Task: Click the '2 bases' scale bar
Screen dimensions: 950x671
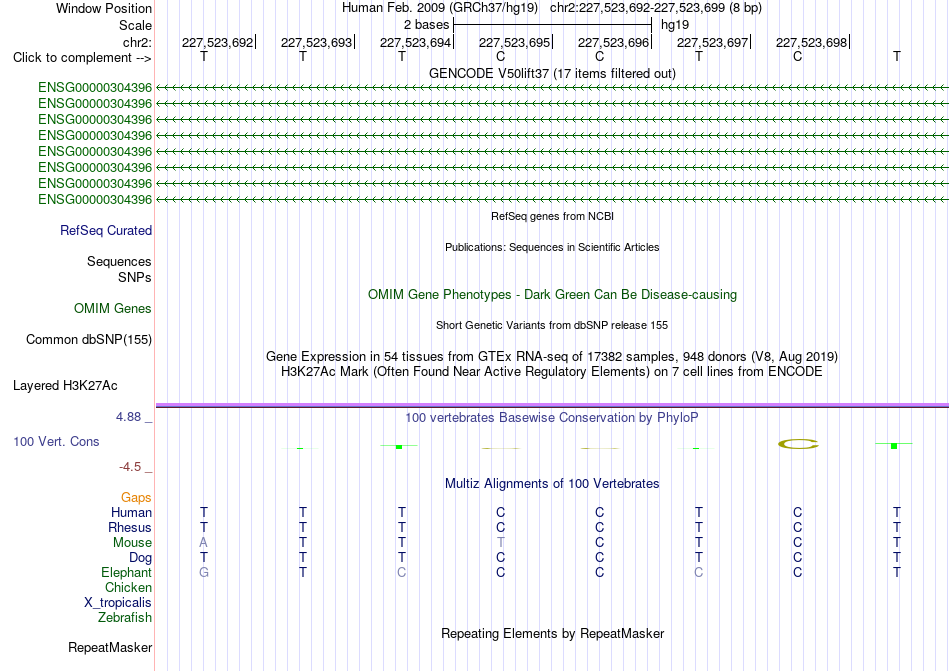Action: [552, 25]
